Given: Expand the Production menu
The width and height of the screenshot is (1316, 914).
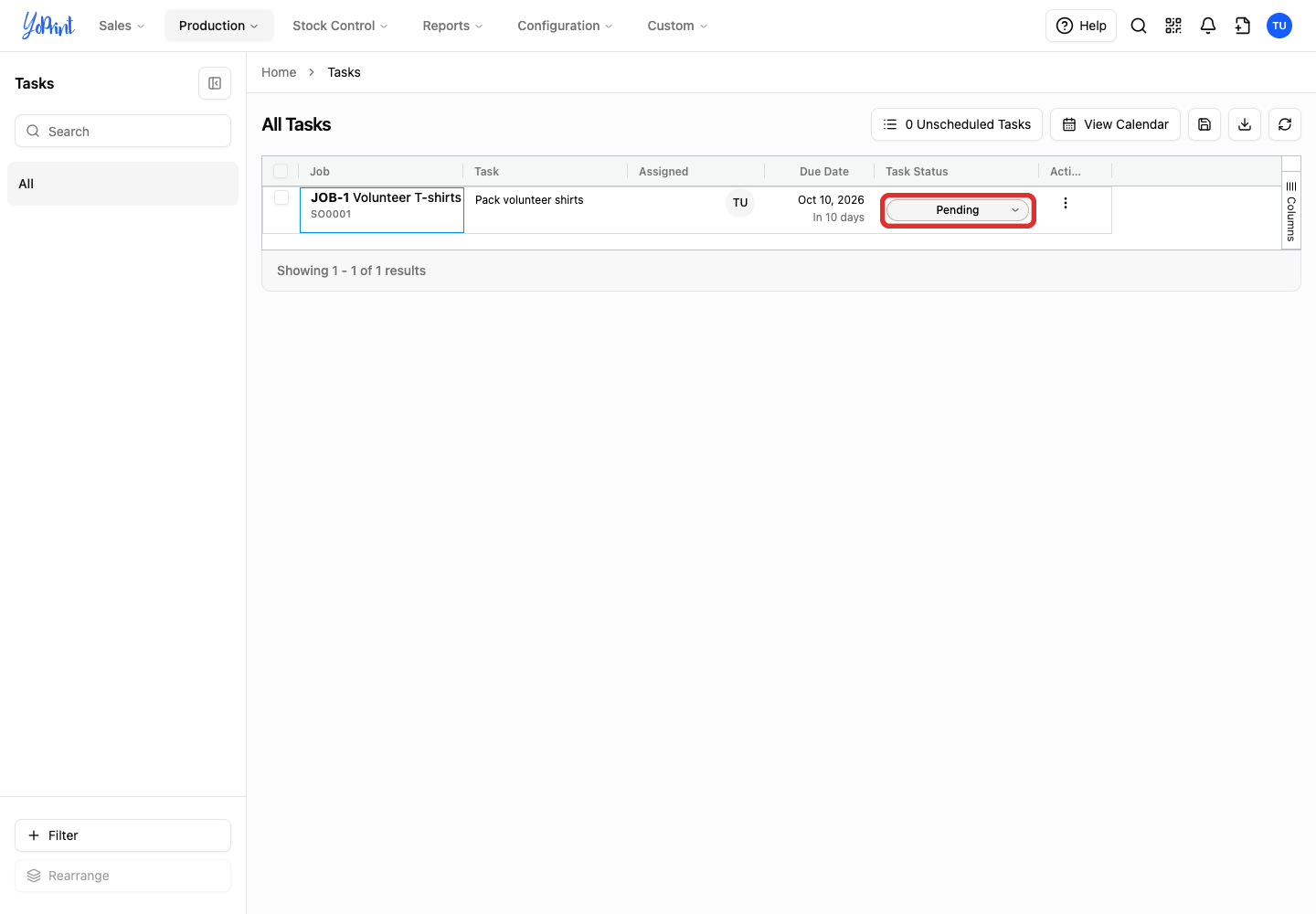Looking at the screenshot, I should tap(218, 26).
